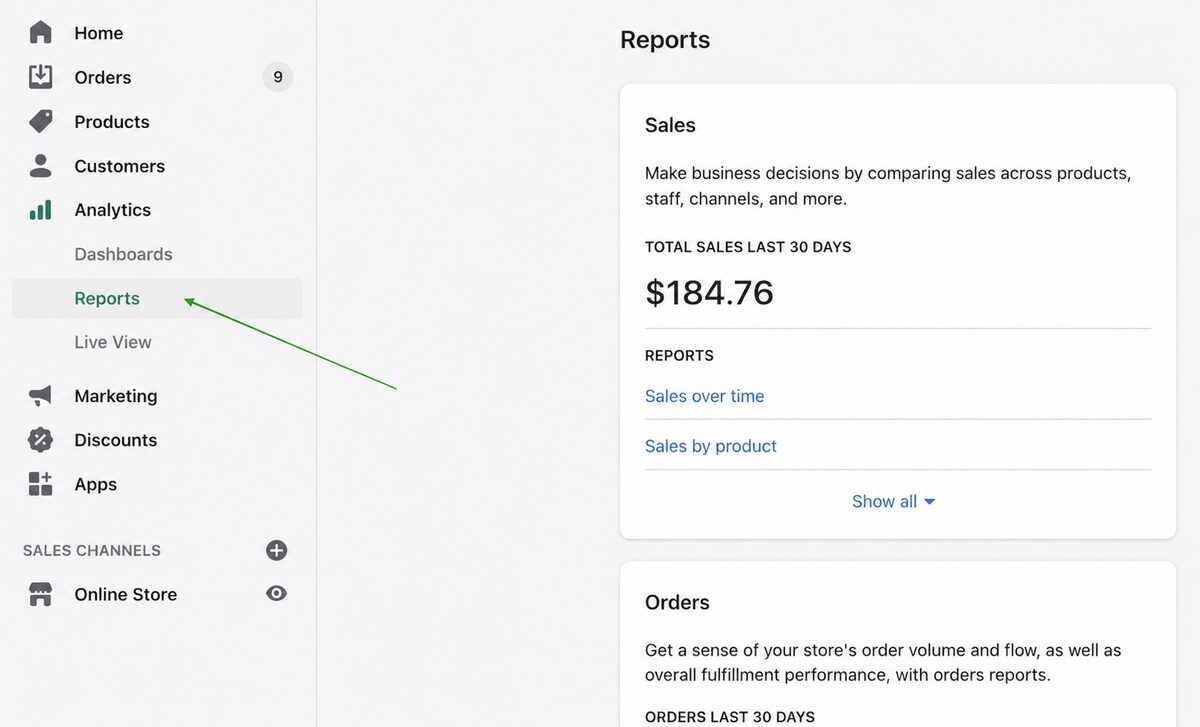Expand Show all sales reports
Viewport: 1200px width, 727px height.
tap(893, 502)
